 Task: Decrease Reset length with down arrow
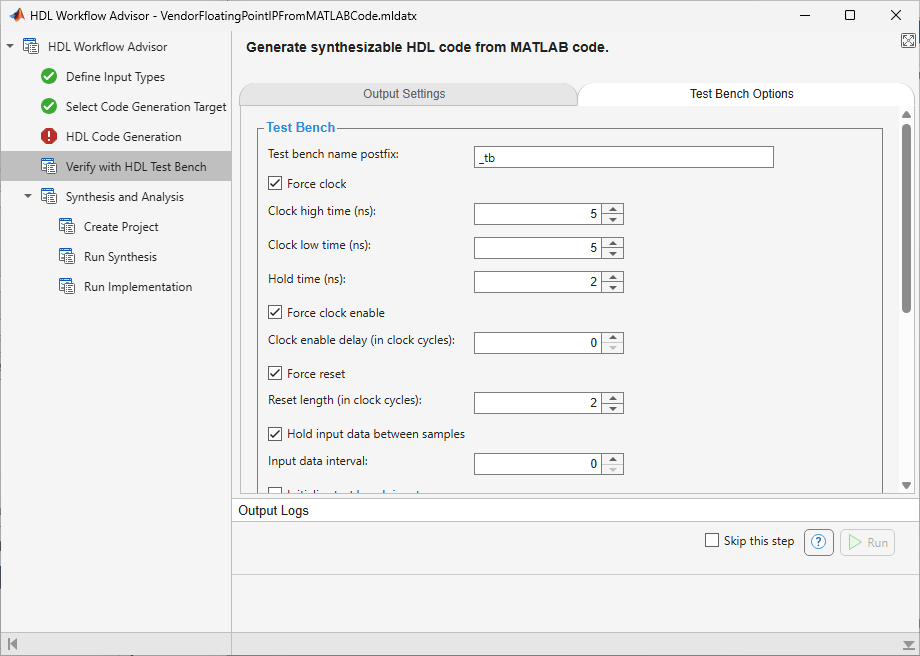[613, 408]
